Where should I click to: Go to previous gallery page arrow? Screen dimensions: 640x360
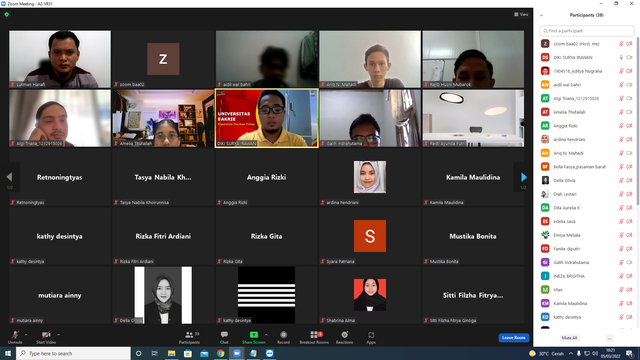pyautogui.click(x=9, y=177)
